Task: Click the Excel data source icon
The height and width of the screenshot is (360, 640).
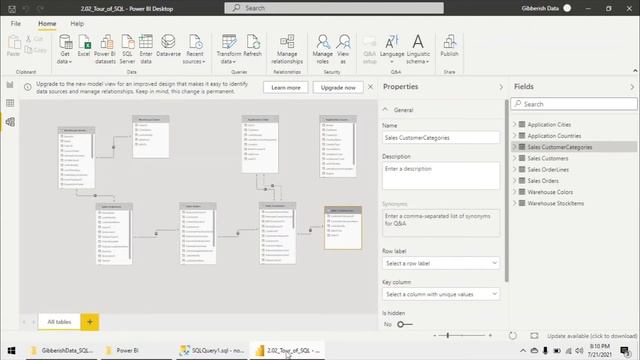Action: point(84,45)
